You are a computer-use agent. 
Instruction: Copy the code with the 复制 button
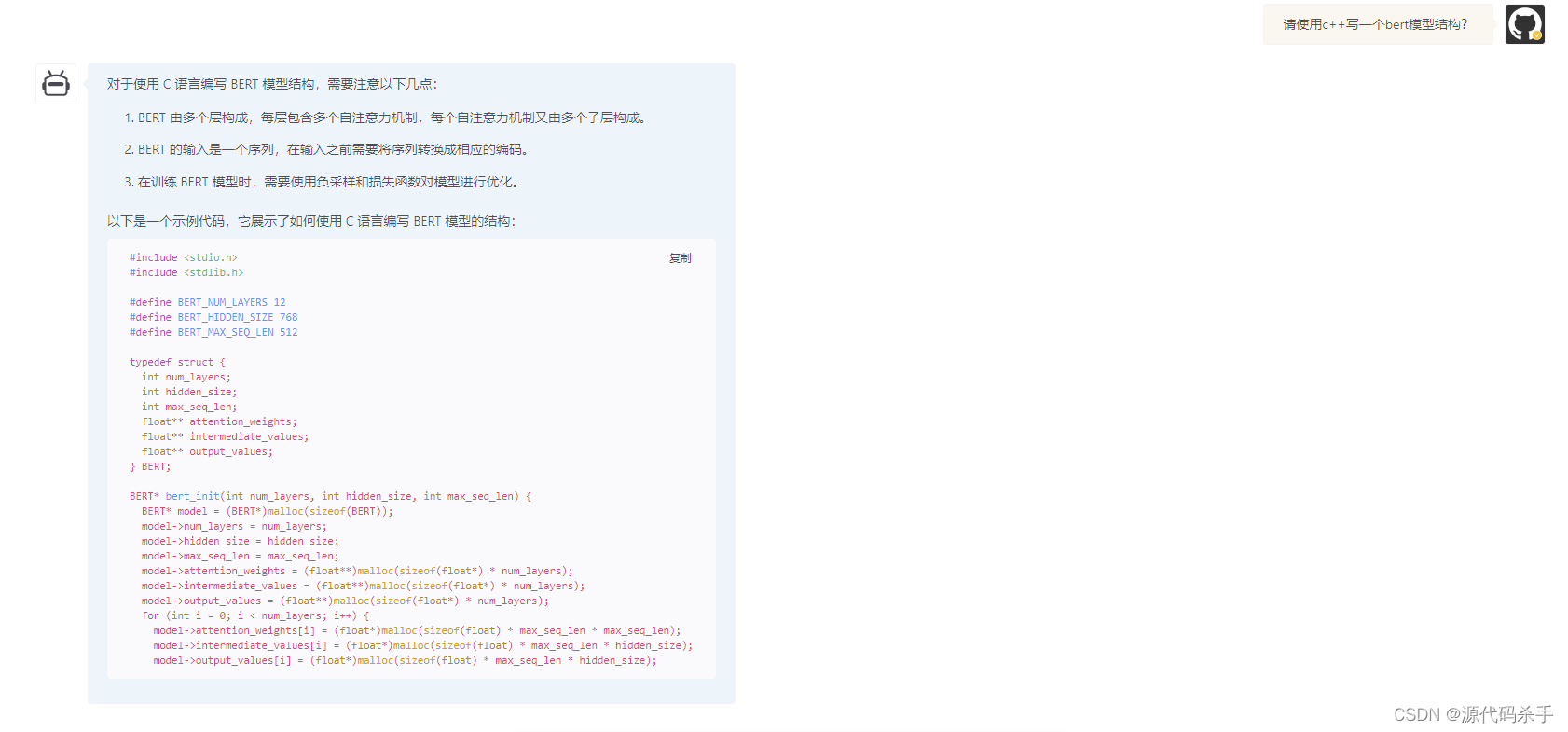point(680,258)
